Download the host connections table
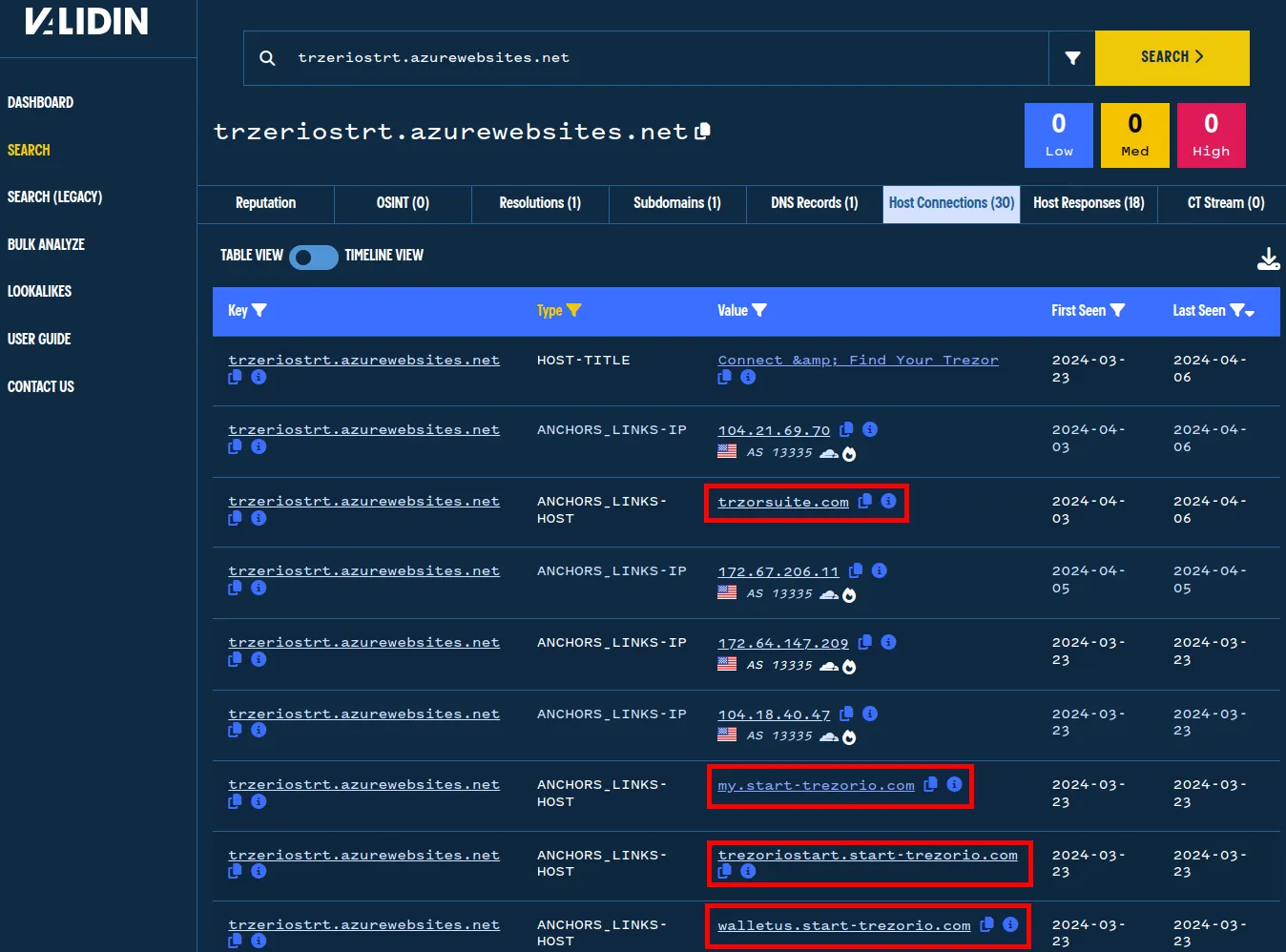 click(x=1269, y=259)
